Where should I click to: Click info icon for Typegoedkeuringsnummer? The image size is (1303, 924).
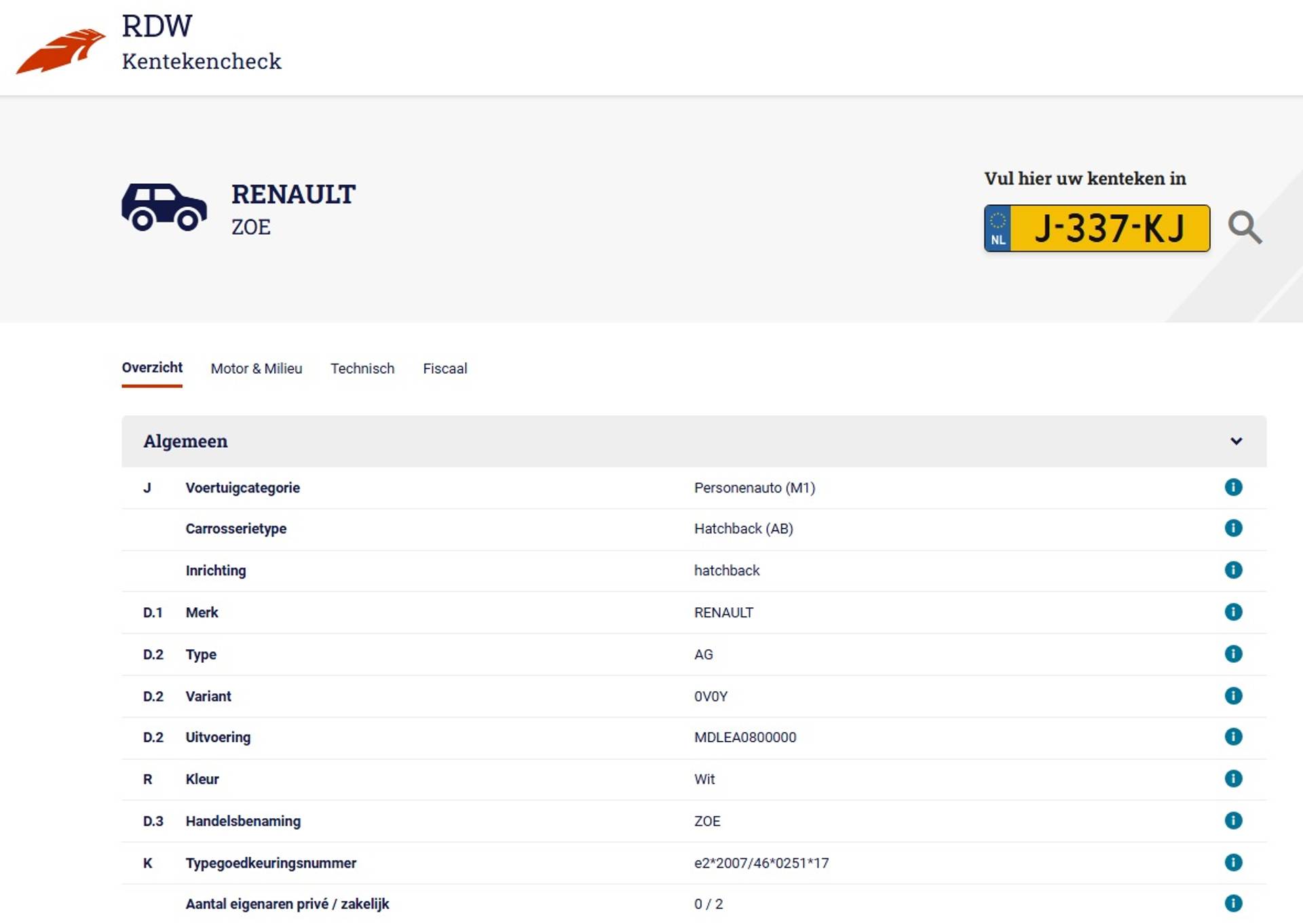1232,862
